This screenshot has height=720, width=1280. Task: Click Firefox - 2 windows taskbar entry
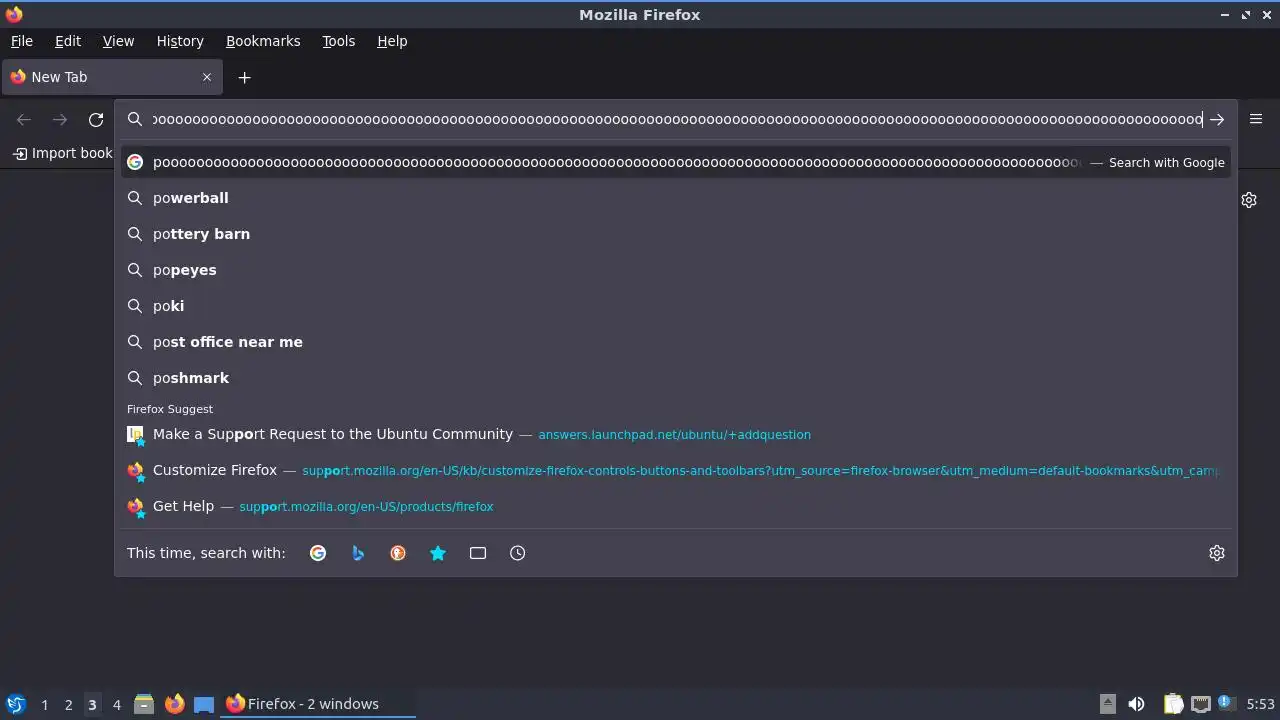318,704
